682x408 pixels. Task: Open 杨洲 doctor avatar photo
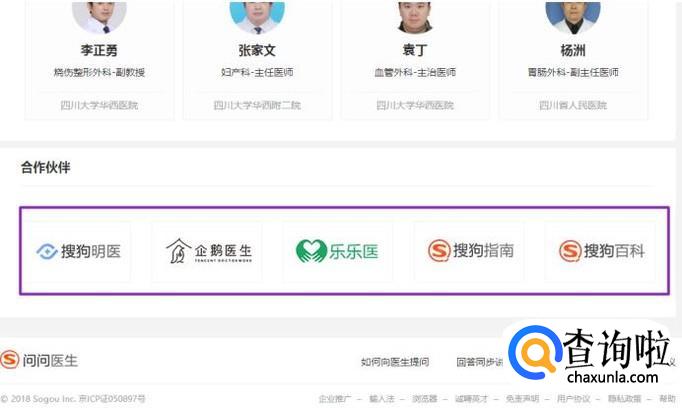pyautogui.click(x=573, y=16)
